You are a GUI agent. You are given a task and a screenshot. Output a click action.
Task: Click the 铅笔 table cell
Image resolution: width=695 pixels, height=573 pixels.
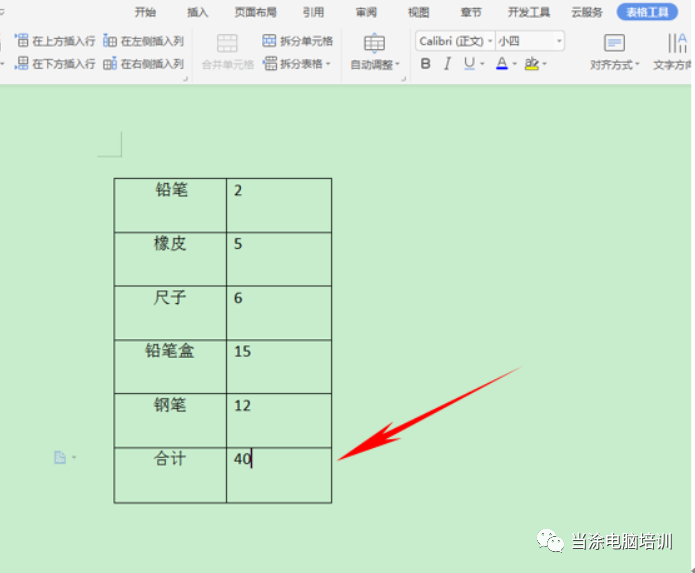[x=170, y=205]
